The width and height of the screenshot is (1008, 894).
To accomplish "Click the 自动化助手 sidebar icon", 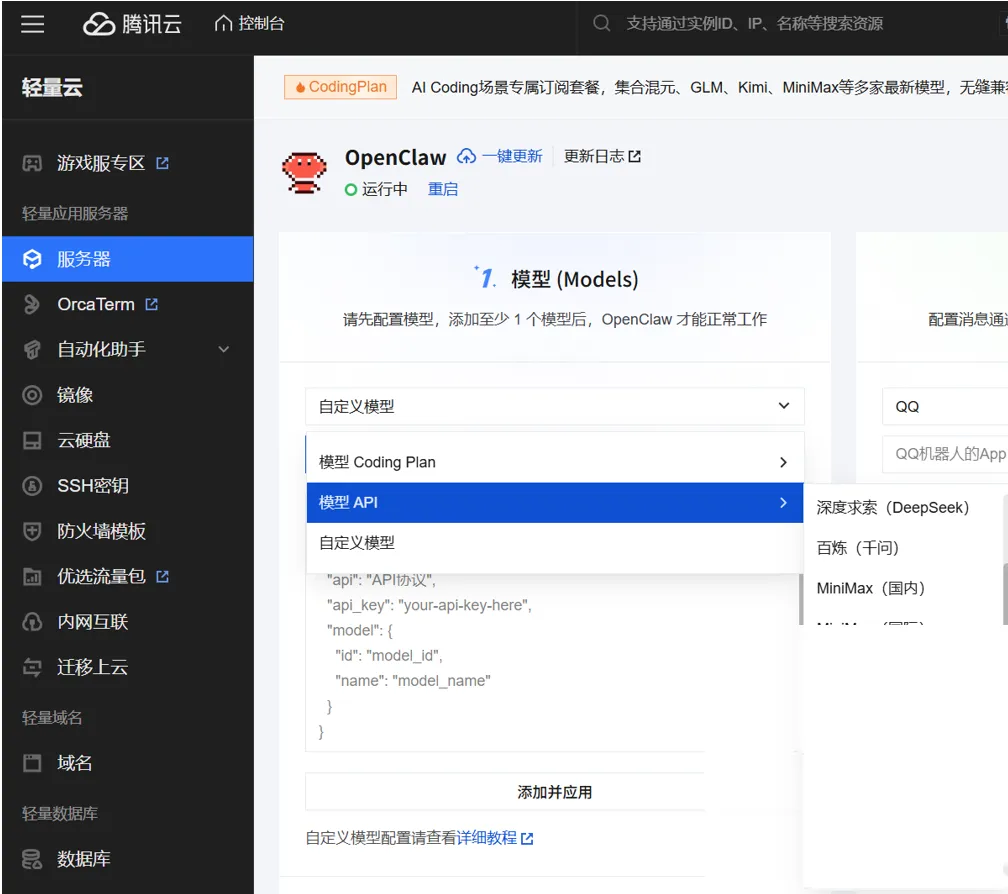I will pyautogui.click(x=32, y=350).
